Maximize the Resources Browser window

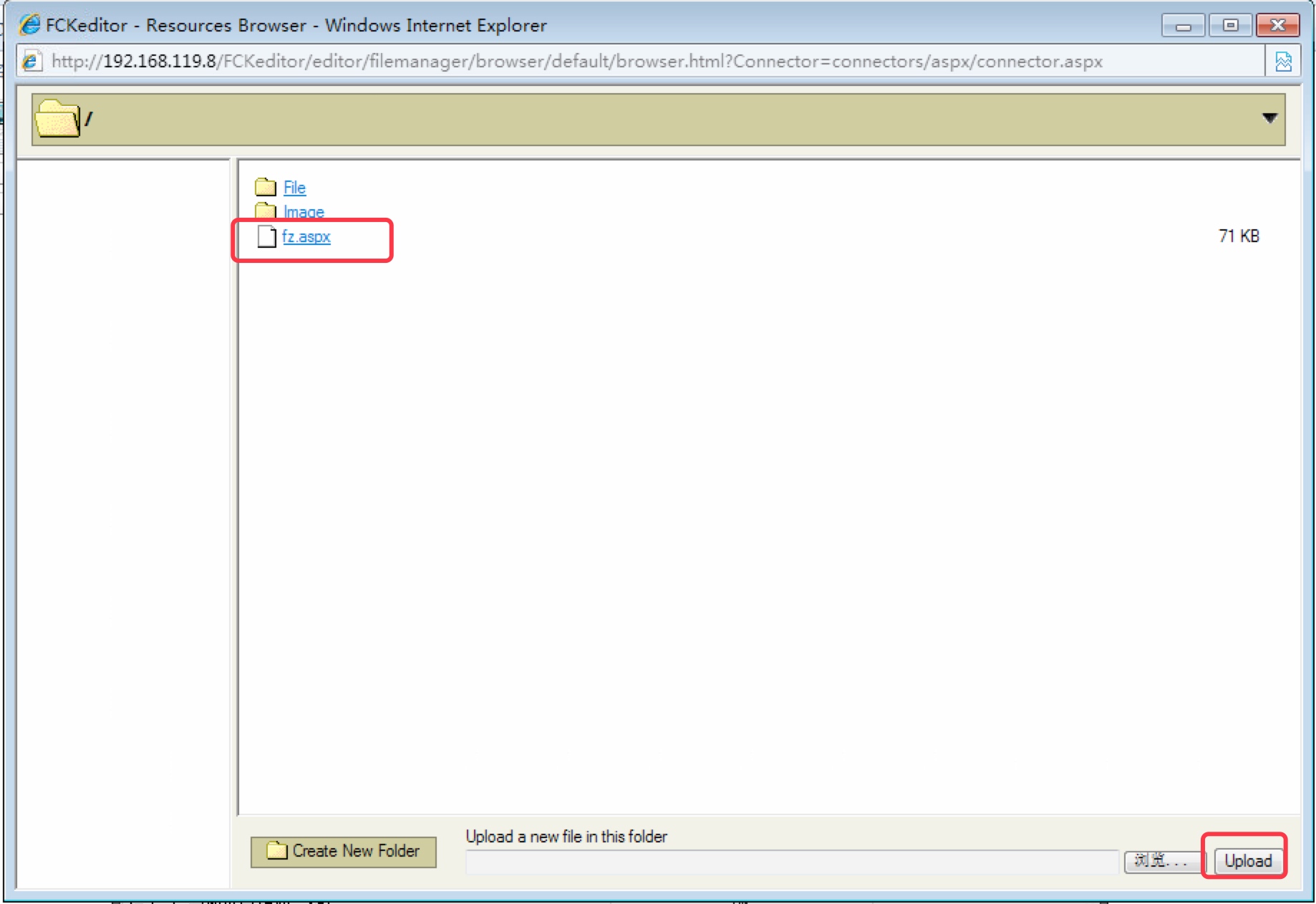pyautogui.click(x=1230, y=26)
